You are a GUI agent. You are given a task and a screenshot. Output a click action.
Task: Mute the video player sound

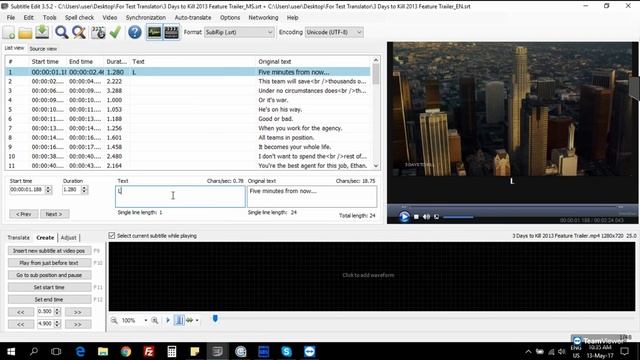pyautogui.click(x=427, y=217)
